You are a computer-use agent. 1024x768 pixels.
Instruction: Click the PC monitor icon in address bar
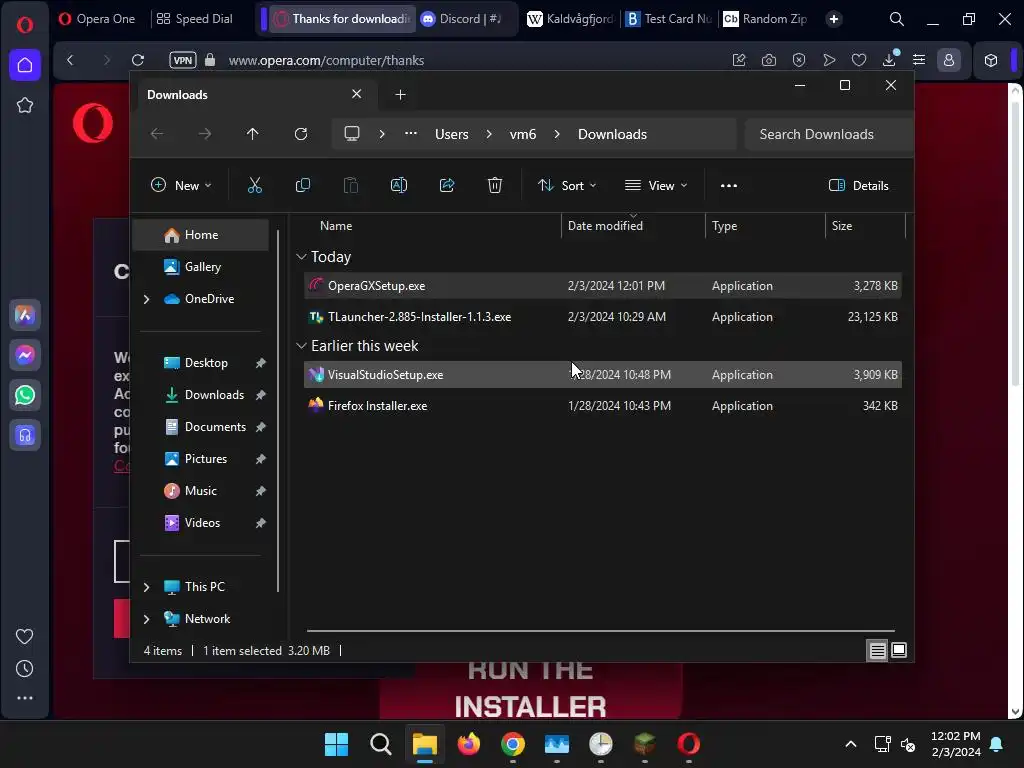tap(351, 134)
